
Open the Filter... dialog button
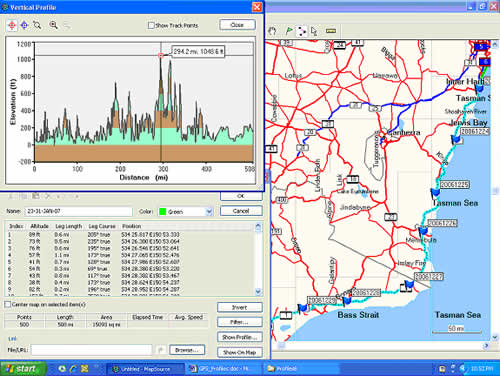tap(240, 322)
